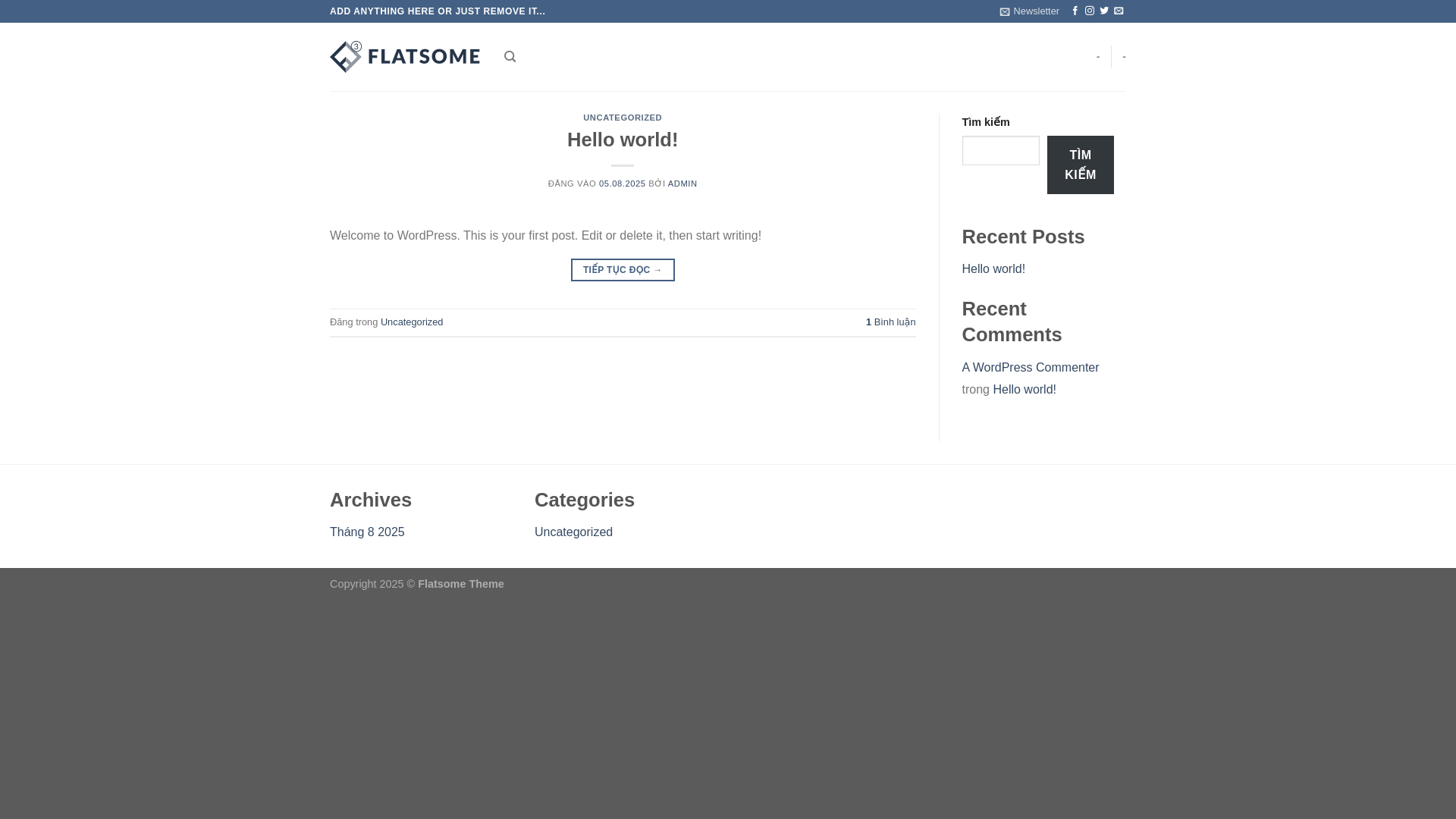Viewport: 1456px width, 819px height.
Task: Open the Hello world! post title
Action: pyautogui.click(x=622, y=140)
